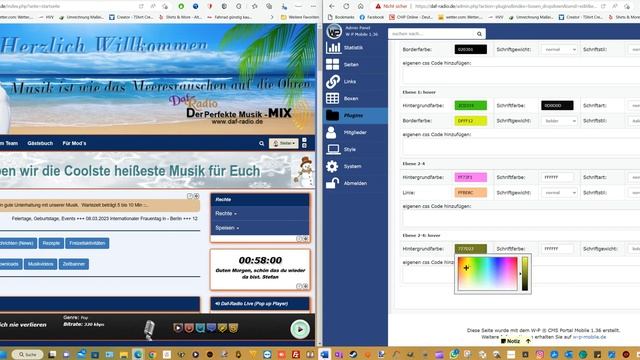
Task: Click the browser back arrow in admin window
Action: pos(331,6)
